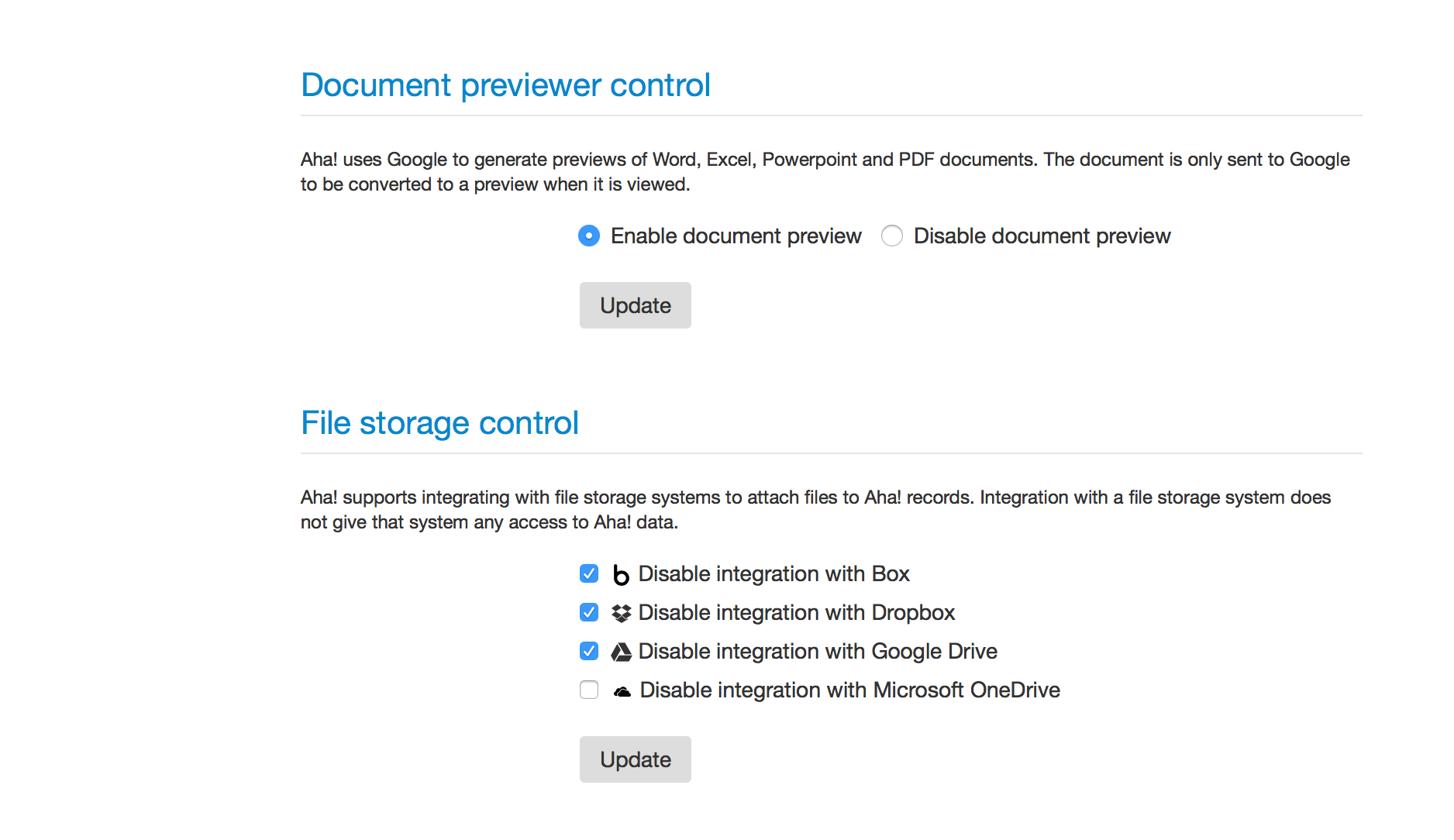
Task: Uncheck Disable integration with Dropbox checkbox
Action: (589, 612)
